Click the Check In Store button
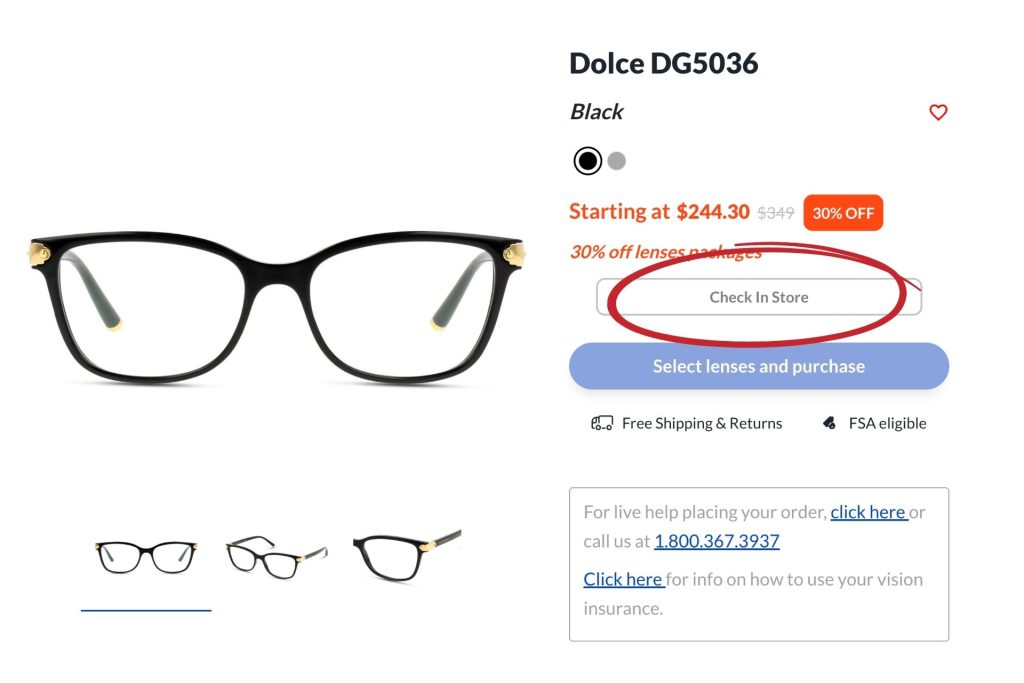This screenshot has height=683, width=1024. point(758,296)
